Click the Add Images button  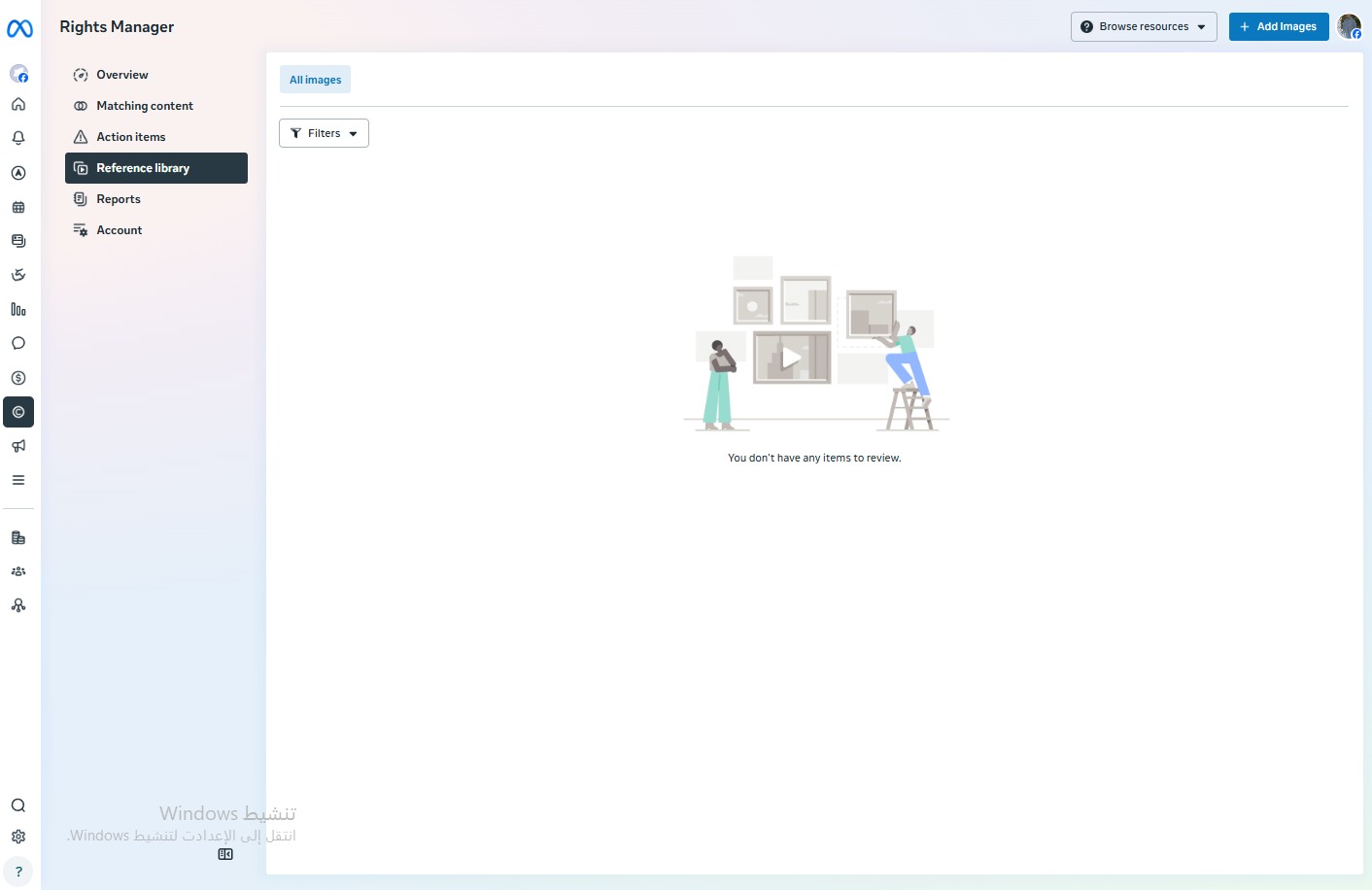point(1279,26)
